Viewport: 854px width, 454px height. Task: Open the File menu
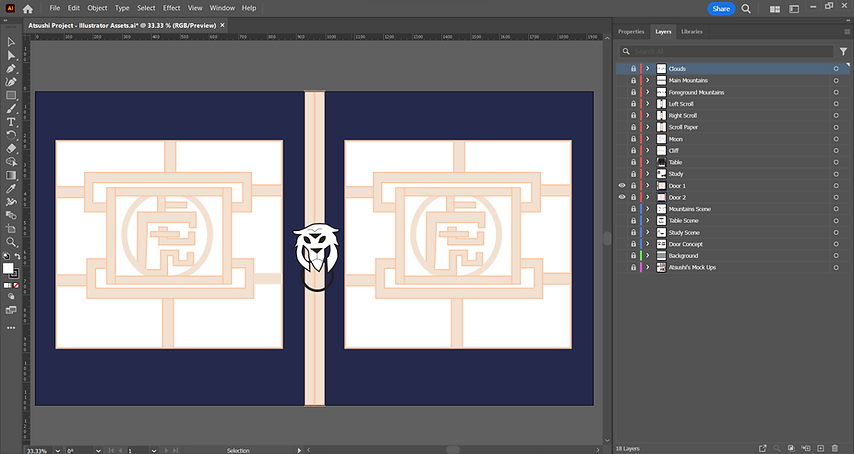(x=54, y=8)
